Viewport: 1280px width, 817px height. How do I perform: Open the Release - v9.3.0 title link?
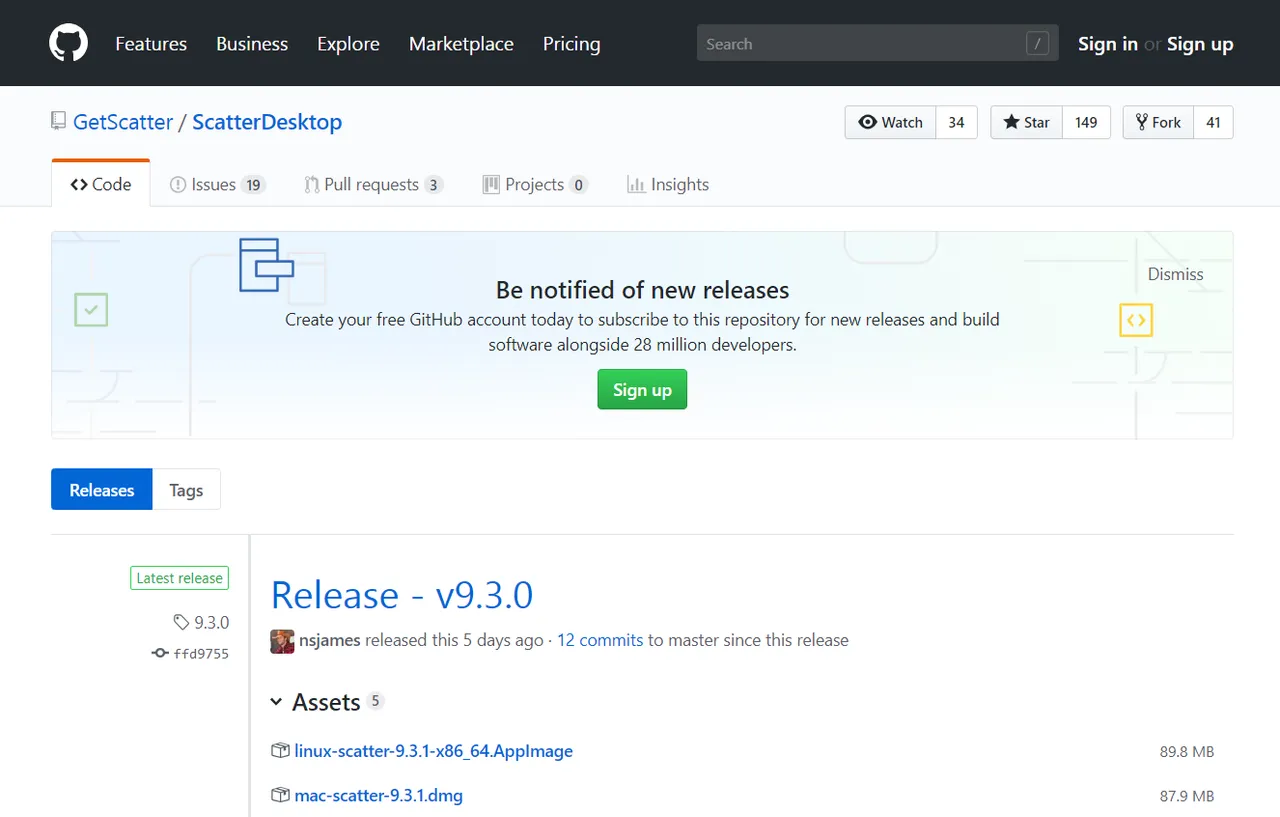click(x=402, y=595)
